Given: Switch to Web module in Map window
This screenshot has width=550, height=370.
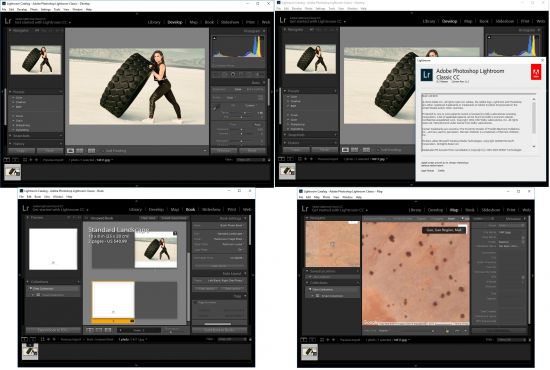Looking at the screenshot, I should (x=526, y=210).
